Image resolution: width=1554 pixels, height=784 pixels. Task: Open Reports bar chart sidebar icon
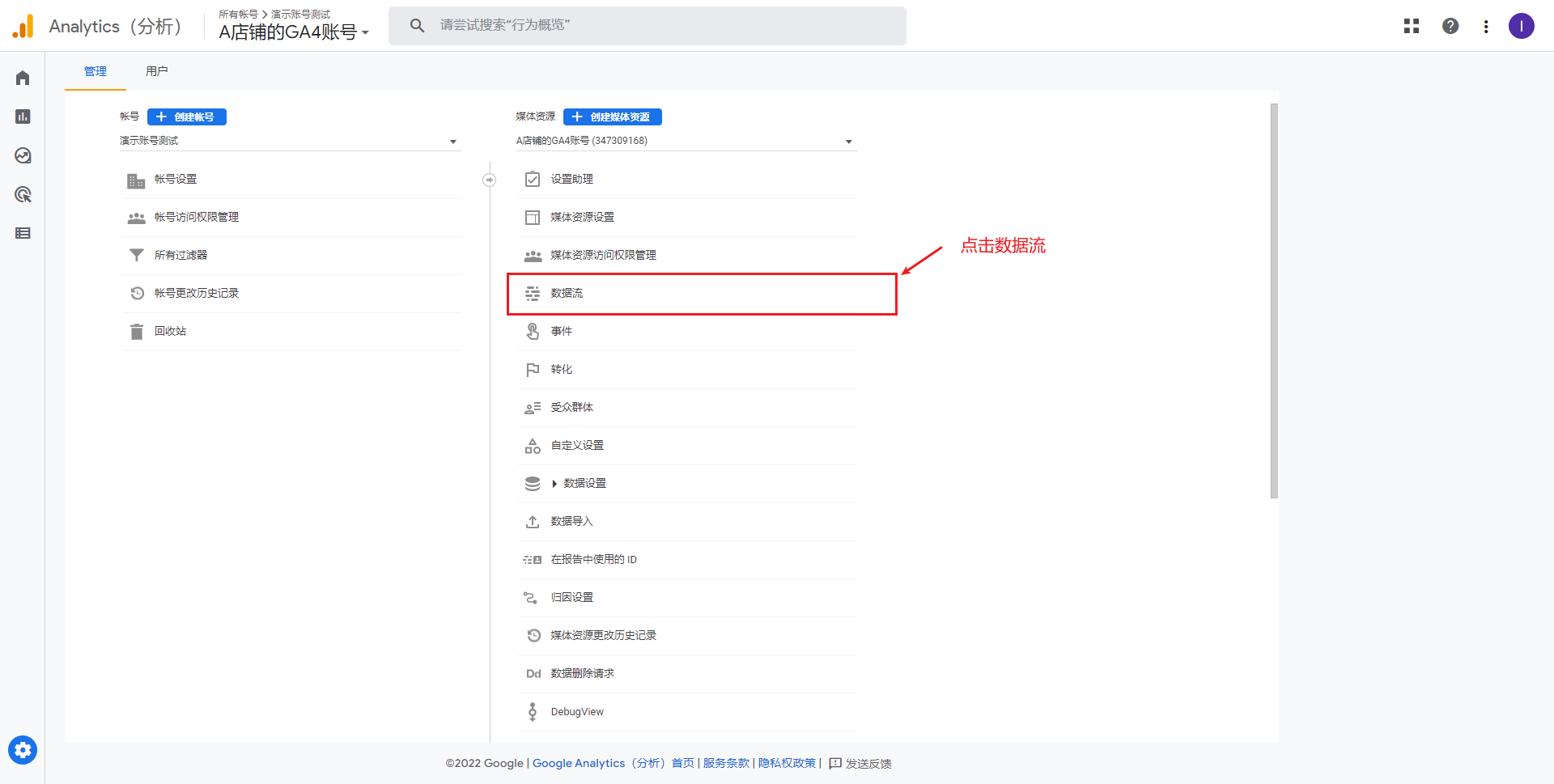pyautogui.click(x=23, y=117)
